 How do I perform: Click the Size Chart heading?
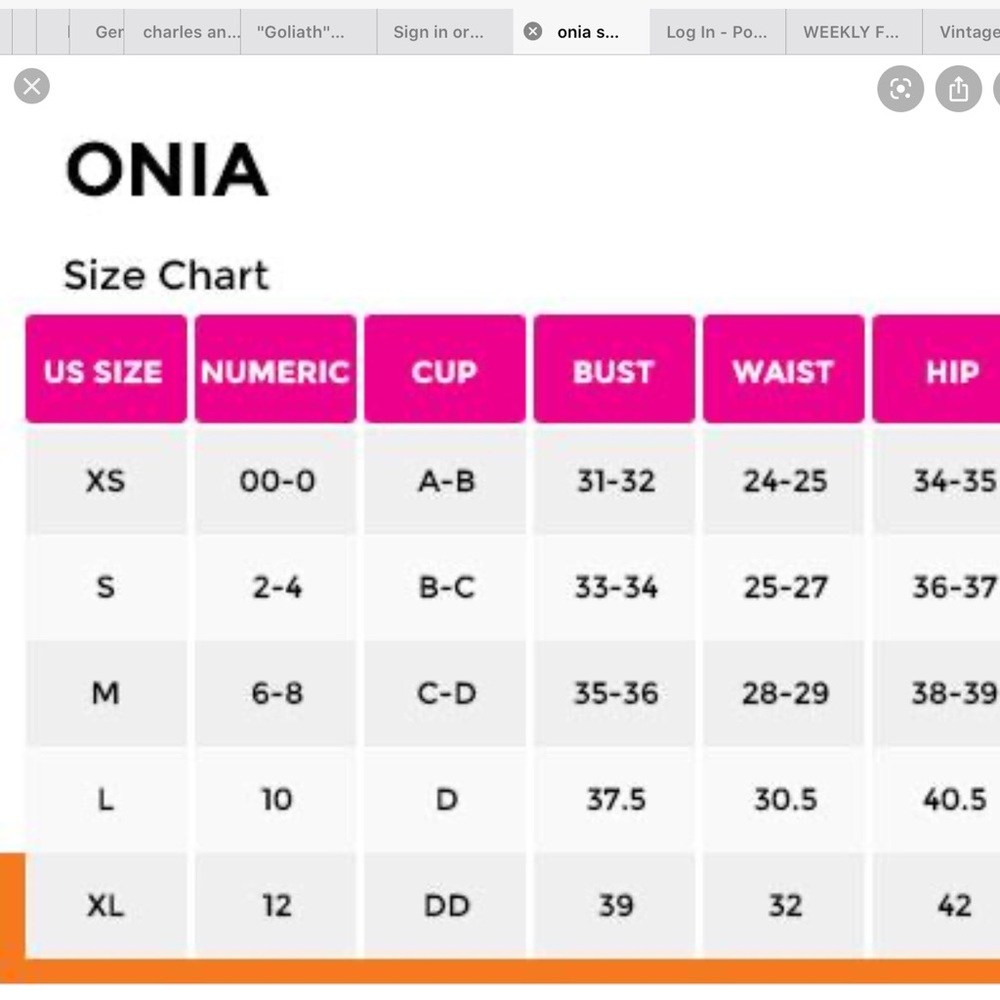pos(166,276)
